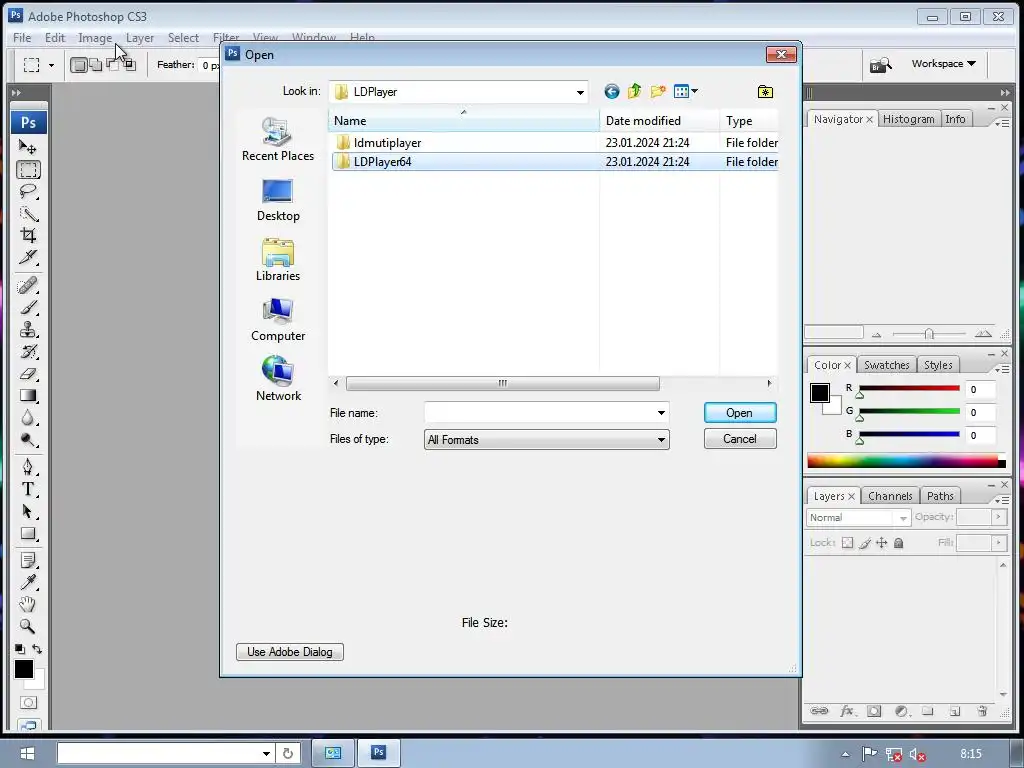The width and height of the screenshot is (1024, 768).
Task: Switch to the Paths tab
Action: (940, 496)
